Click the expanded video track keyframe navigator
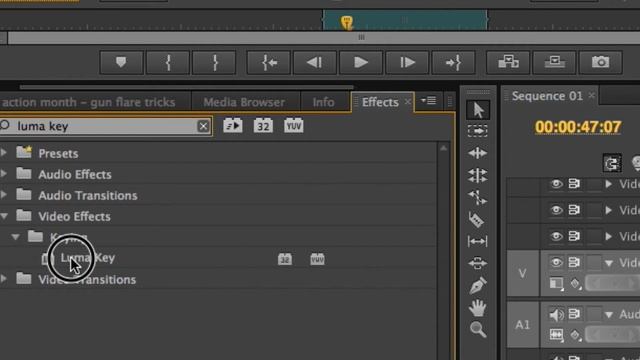The image size is (640, 360). pyautogui.click(x=612, y=283)
